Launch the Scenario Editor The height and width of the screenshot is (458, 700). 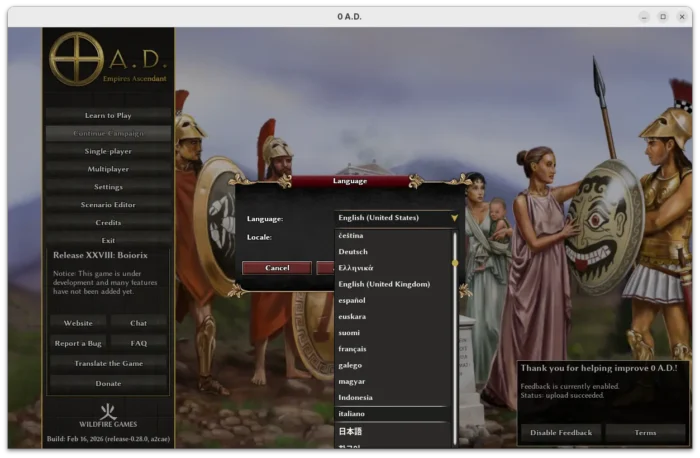coord(108,205)
